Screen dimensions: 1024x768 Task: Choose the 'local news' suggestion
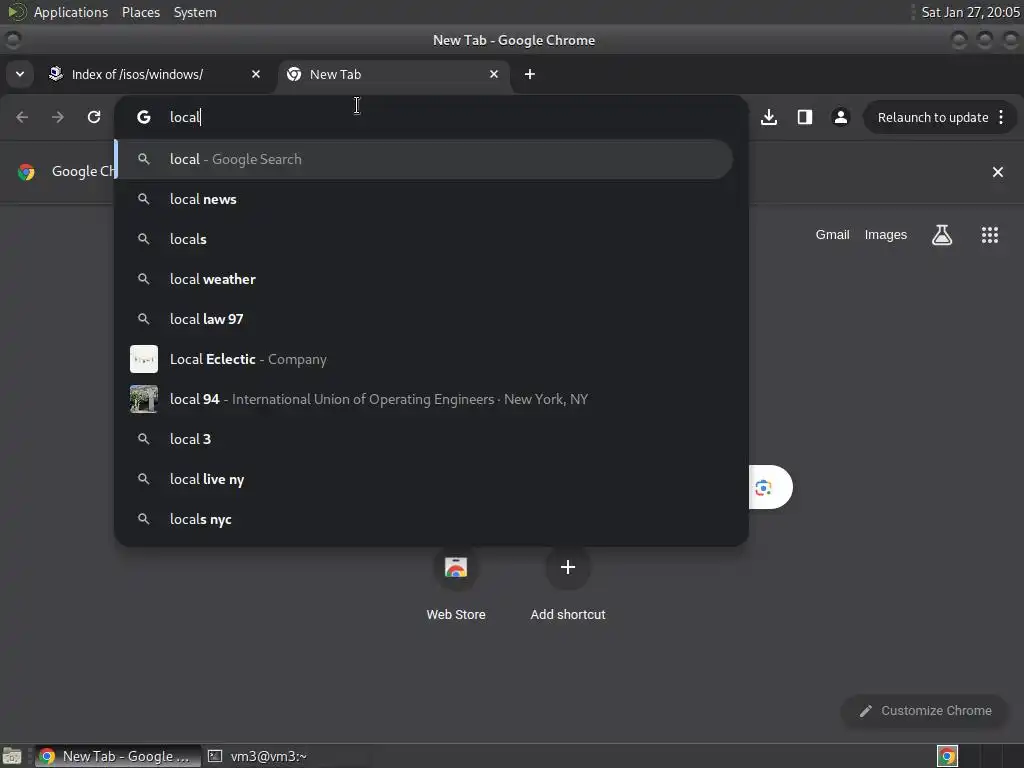424,199
